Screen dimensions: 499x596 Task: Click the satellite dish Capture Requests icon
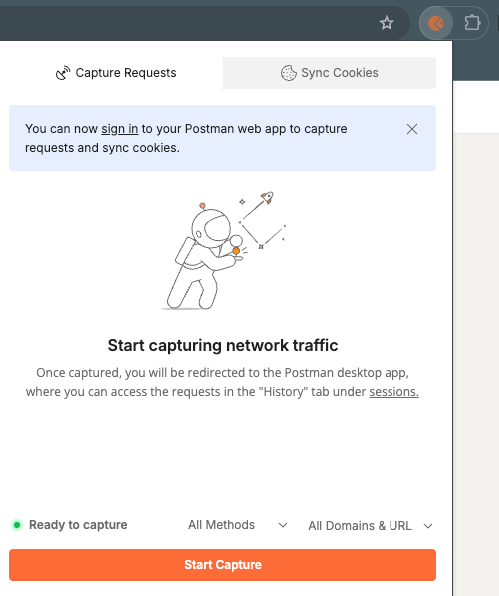click(x=63, y=73)
